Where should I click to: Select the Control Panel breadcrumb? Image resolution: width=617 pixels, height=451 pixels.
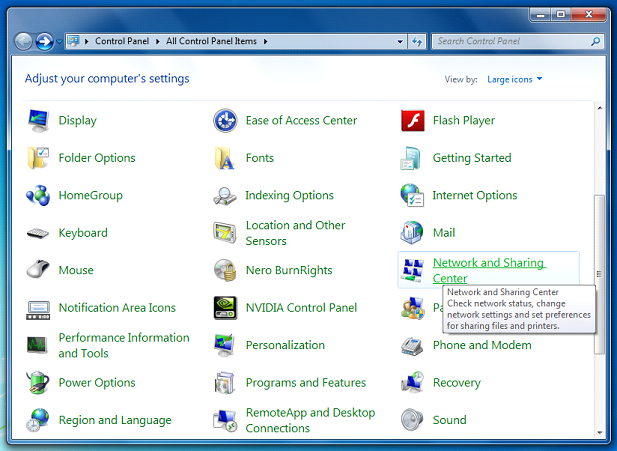(x=122, y=41)
